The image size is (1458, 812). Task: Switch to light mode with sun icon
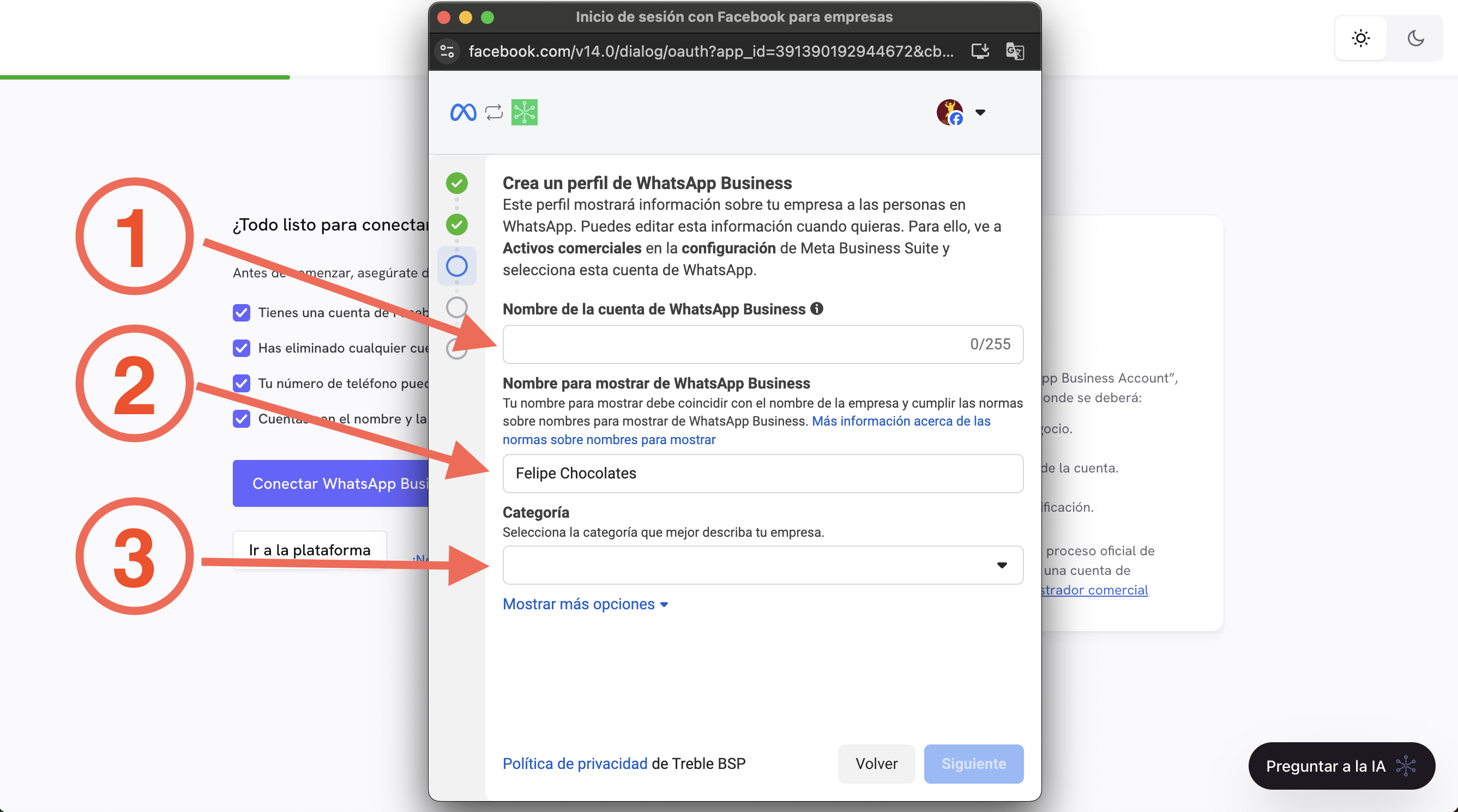1360,38
